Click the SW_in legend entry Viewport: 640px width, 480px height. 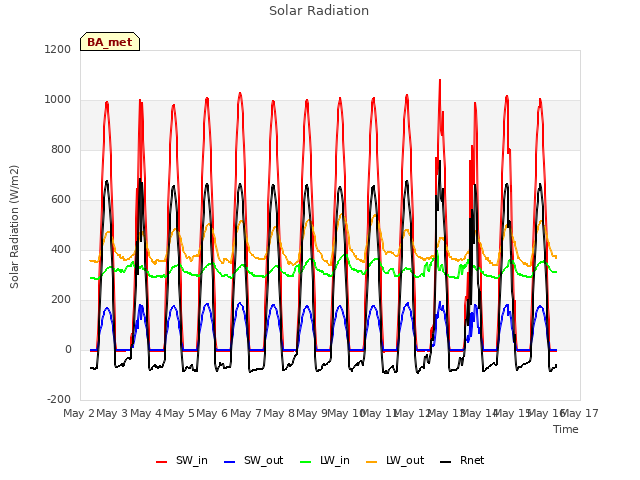click(x=182, y=460)
